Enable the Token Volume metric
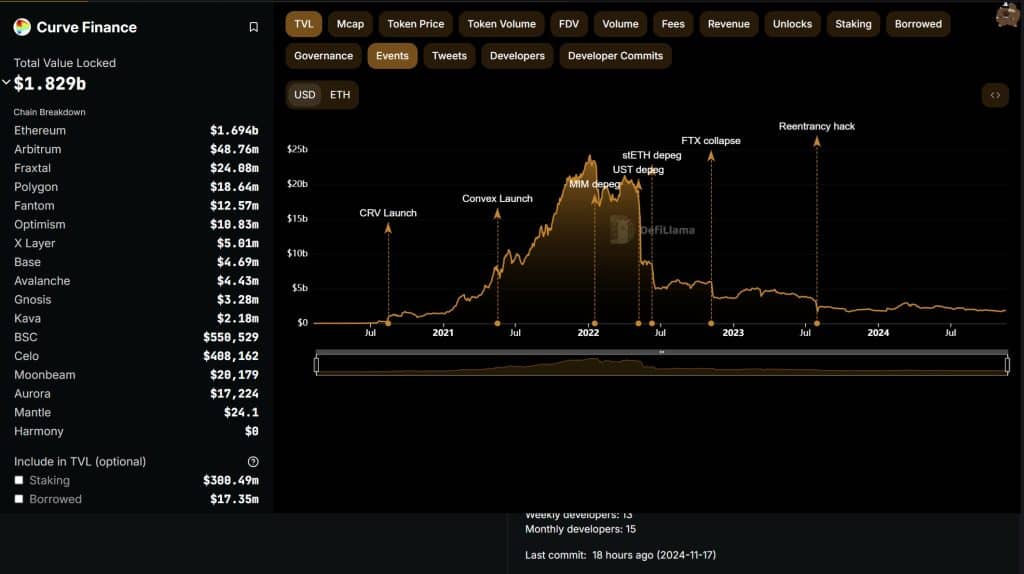 coord(502,24)
